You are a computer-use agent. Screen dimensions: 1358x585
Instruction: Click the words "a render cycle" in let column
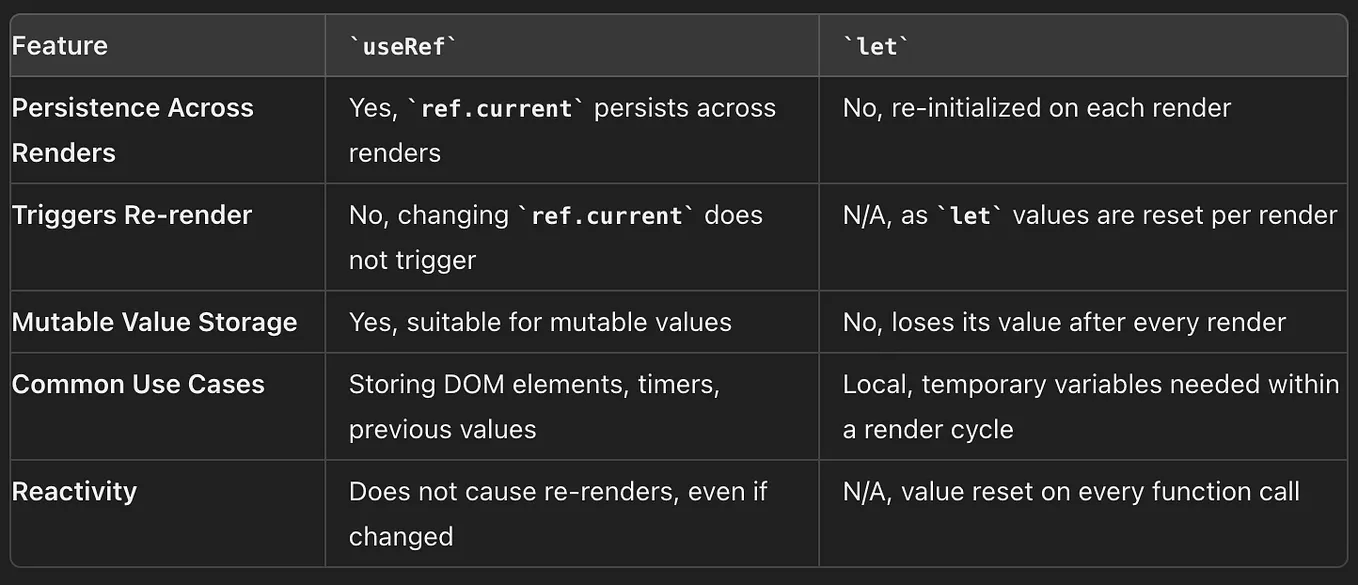pyautogui.click(x=928, y=429)
